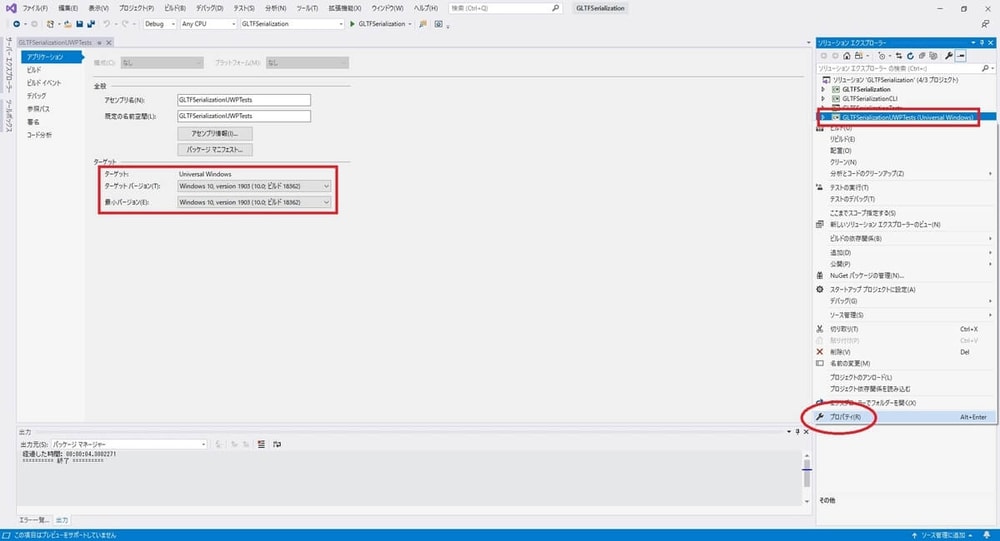Start debugging with the green play icon
Screen dimensions: 1000x541
tap(352, 24)
